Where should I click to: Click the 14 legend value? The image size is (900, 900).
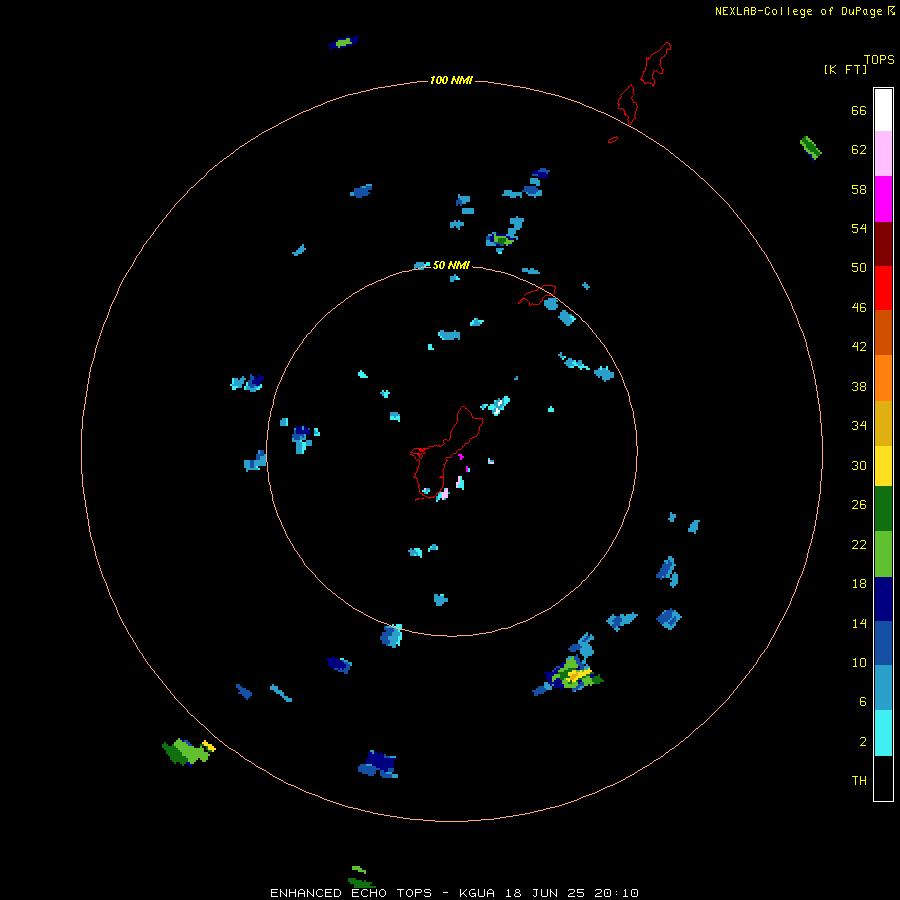click(859, 623)
